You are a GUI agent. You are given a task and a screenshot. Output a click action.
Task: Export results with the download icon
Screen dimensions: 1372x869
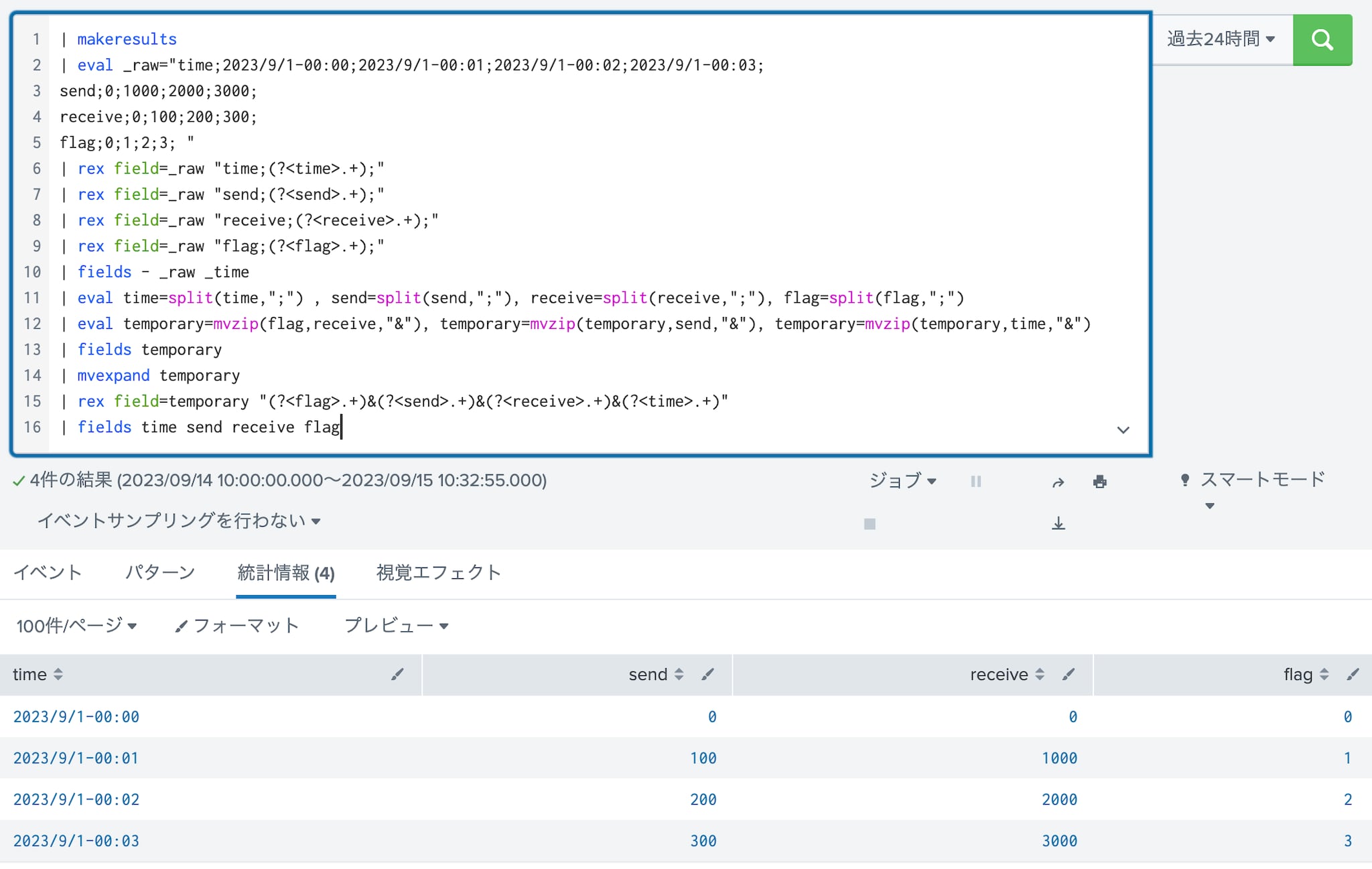1058,523
